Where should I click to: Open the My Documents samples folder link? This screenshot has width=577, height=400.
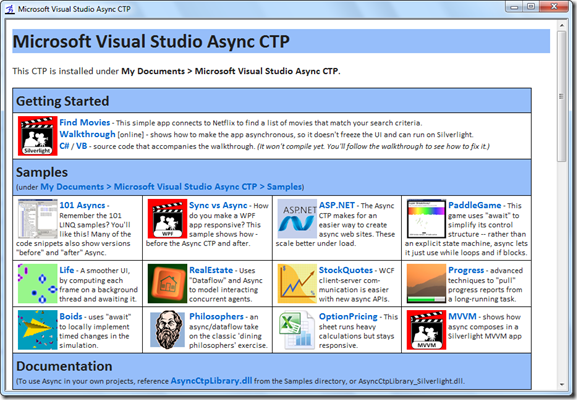click(x=171, y=187)
